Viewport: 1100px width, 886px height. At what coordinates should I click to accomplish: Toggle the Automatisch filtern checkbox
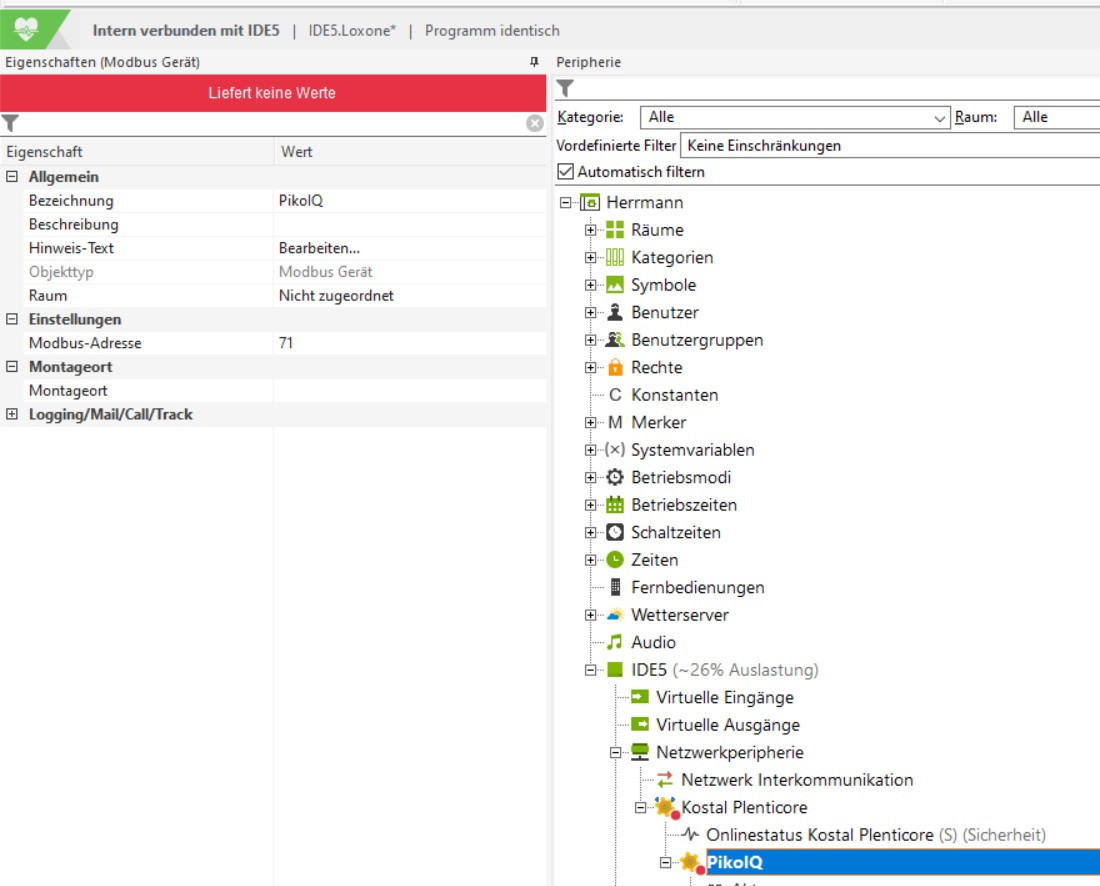pos(566,172)
